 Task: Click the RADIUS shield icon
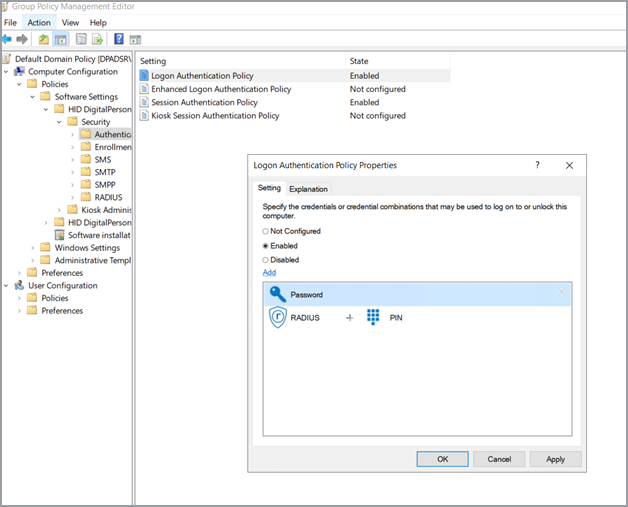coord(278,318)
